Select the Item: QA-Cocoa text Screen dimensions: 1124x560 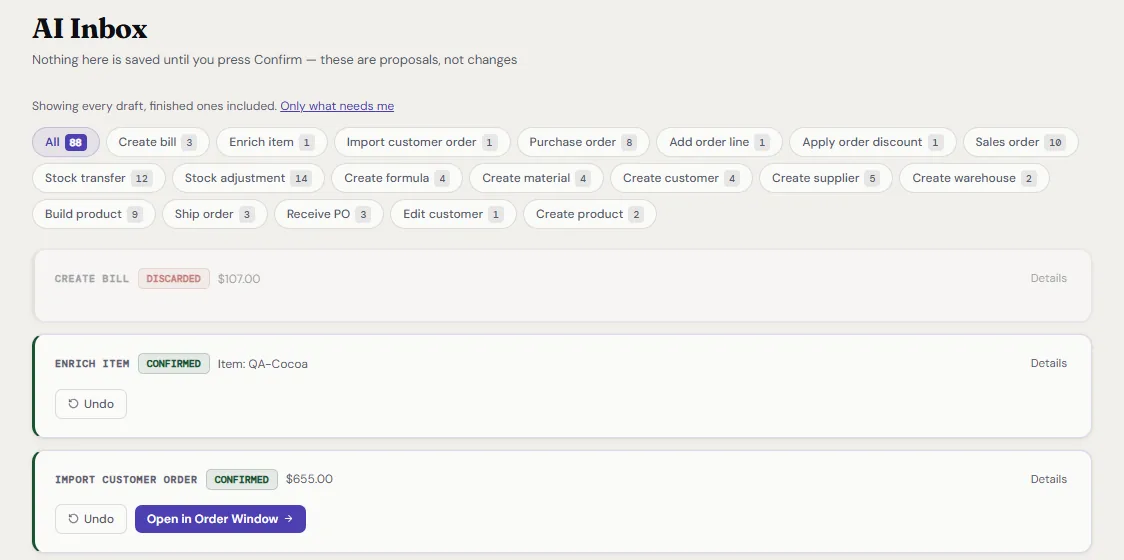(x=262, y=364)
